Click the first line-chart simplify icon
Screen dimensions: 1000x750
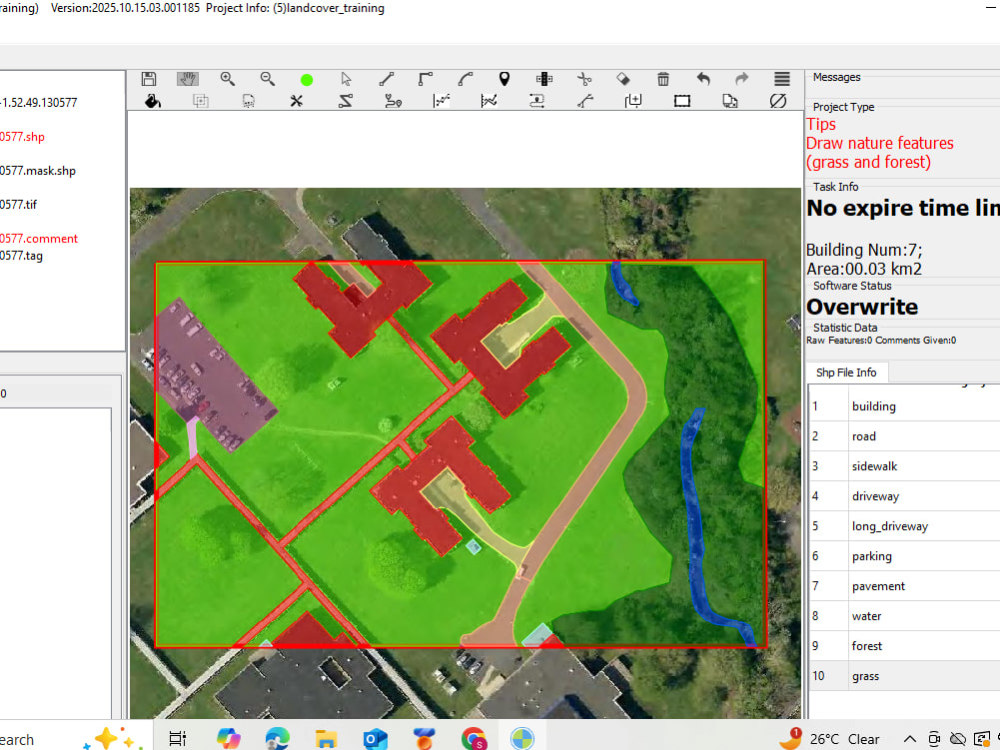tap(441, 101)
